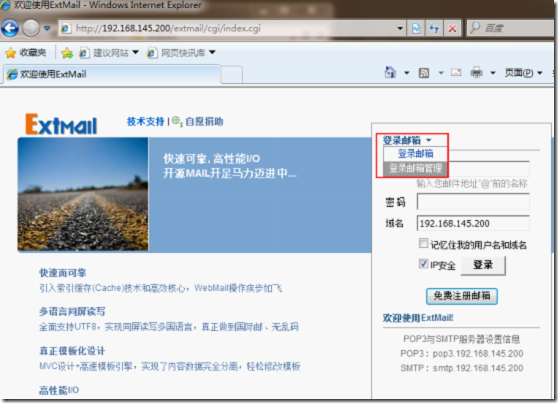Click the Read mail envelope icon
Viewport: 558px width, 403px height.
[456, 73]
